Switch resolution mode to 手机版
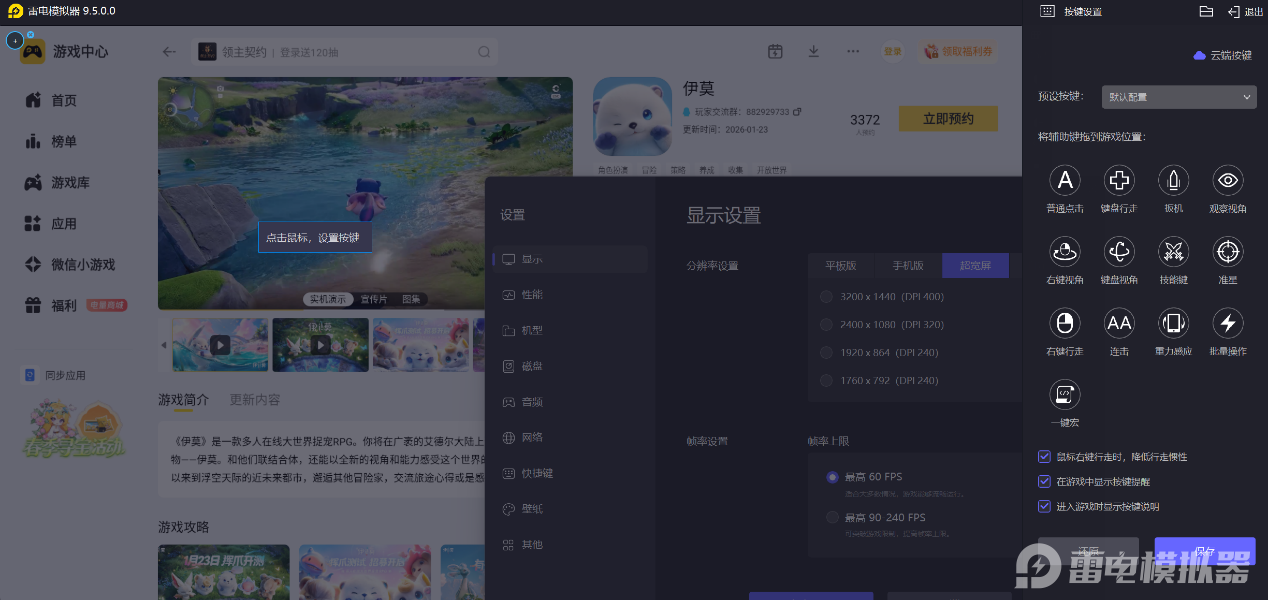 pos(908,266)
